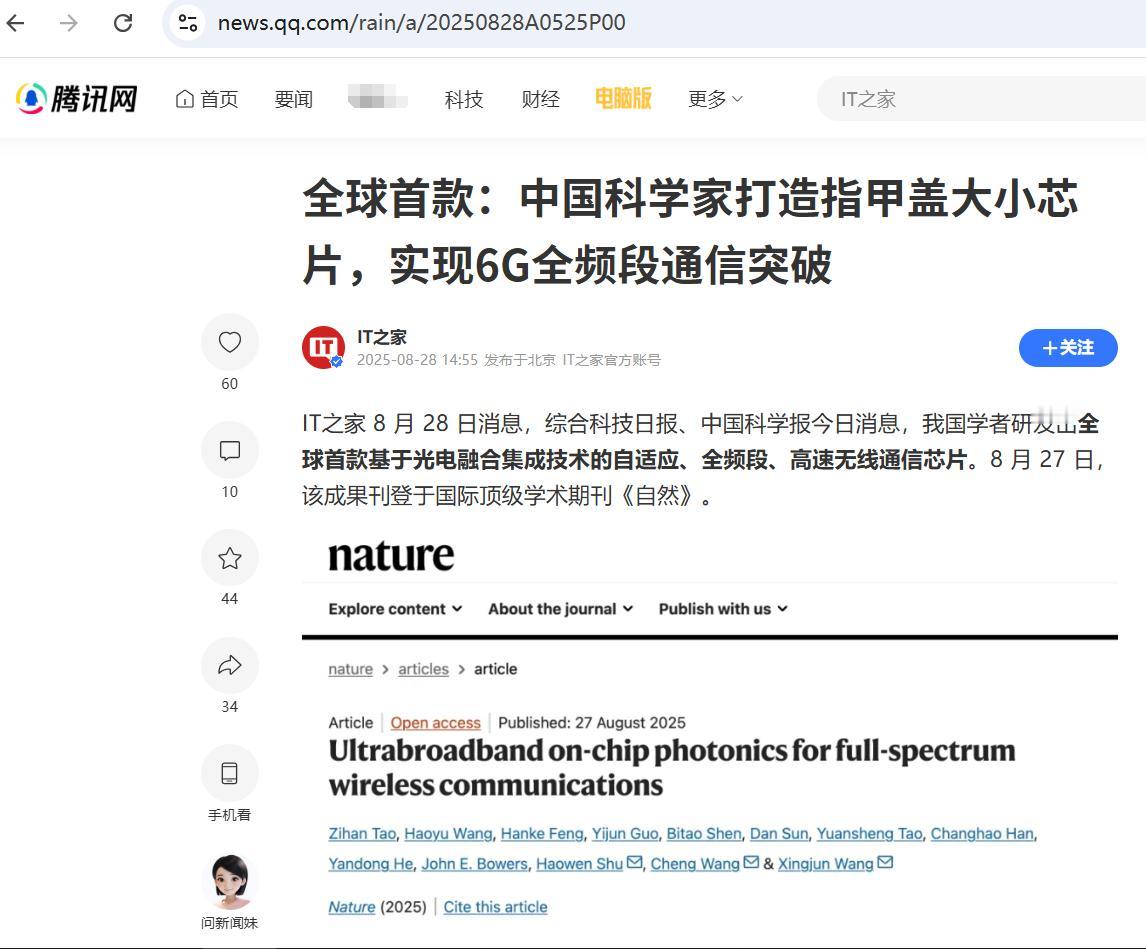The width and height of the screenshot is (1146, 949).
Task: Click the publish time 2025-08-28 14:55
Action: click(417, 360)
